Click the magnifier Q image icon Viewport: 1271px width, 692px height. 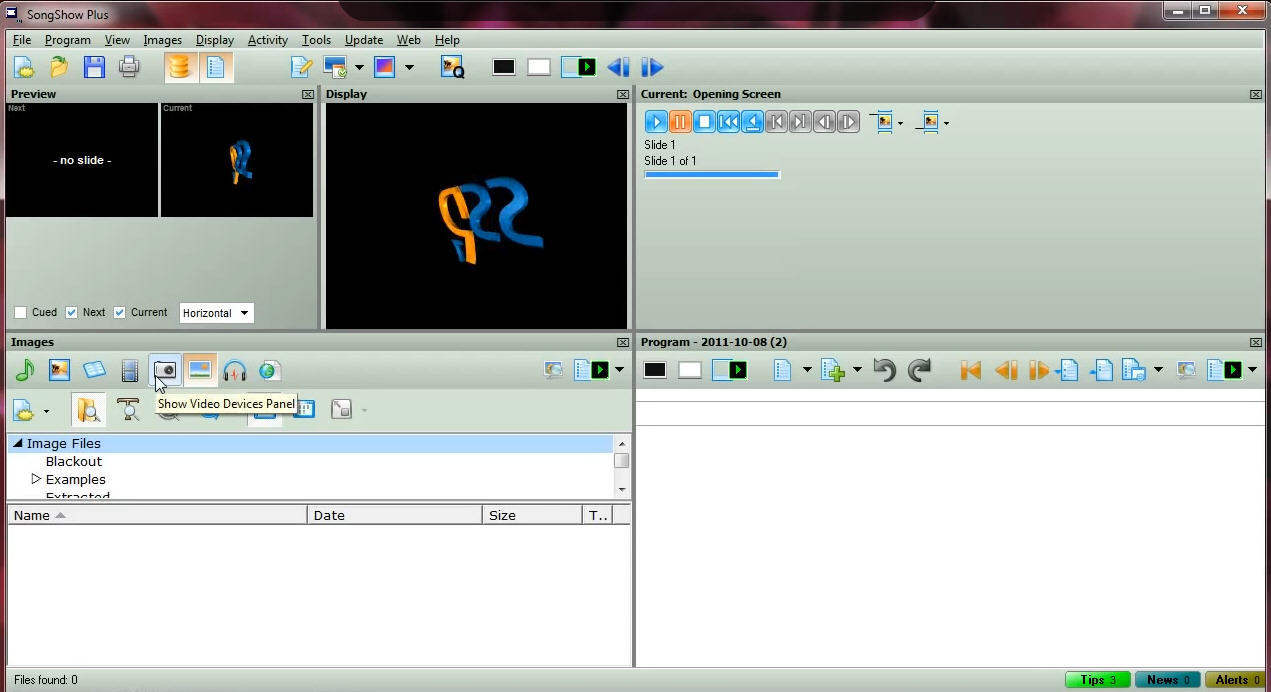tap(453, 67)
